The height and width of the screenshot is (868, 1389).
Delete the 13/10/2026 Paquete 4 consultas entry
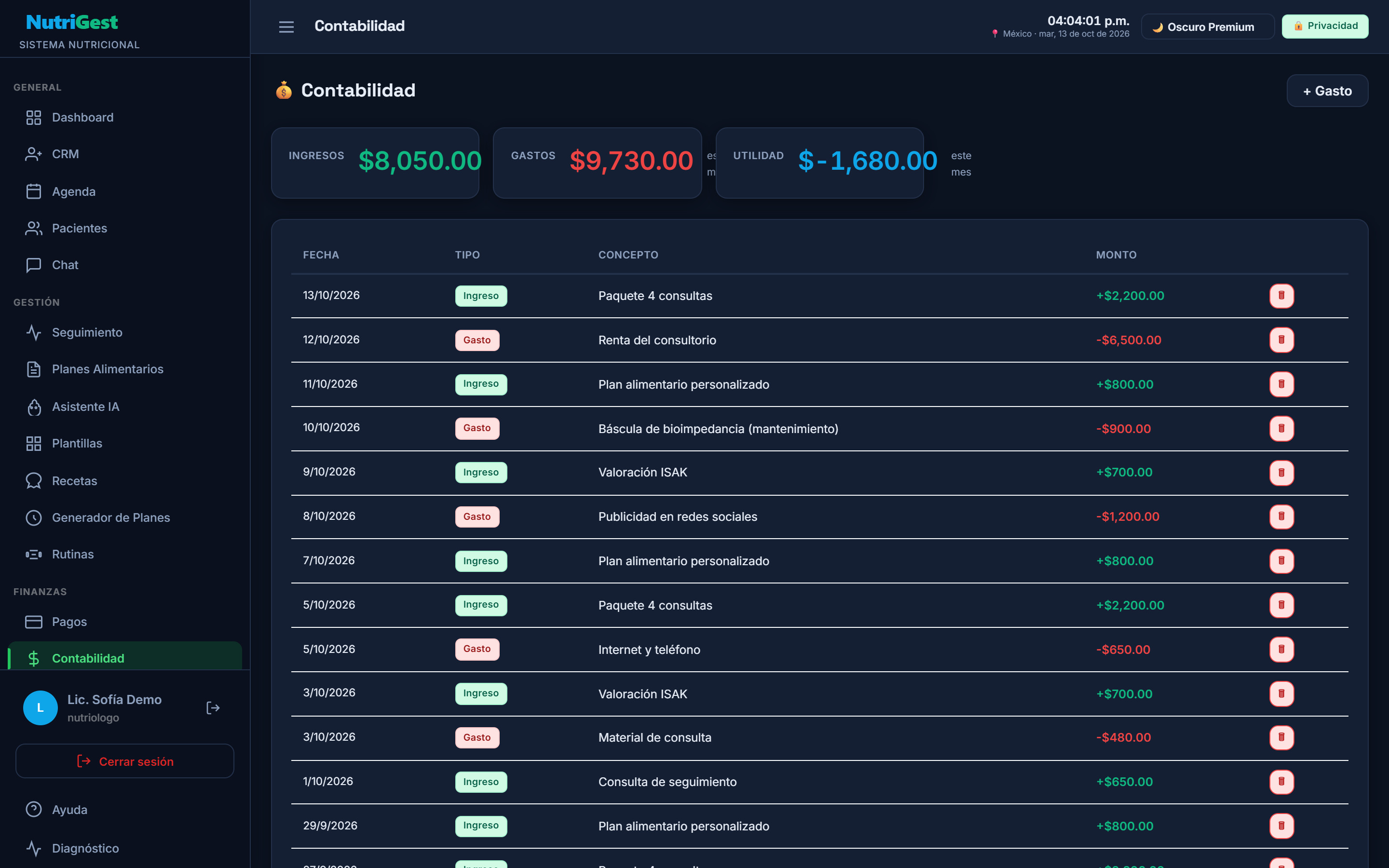coord(1281,296)
